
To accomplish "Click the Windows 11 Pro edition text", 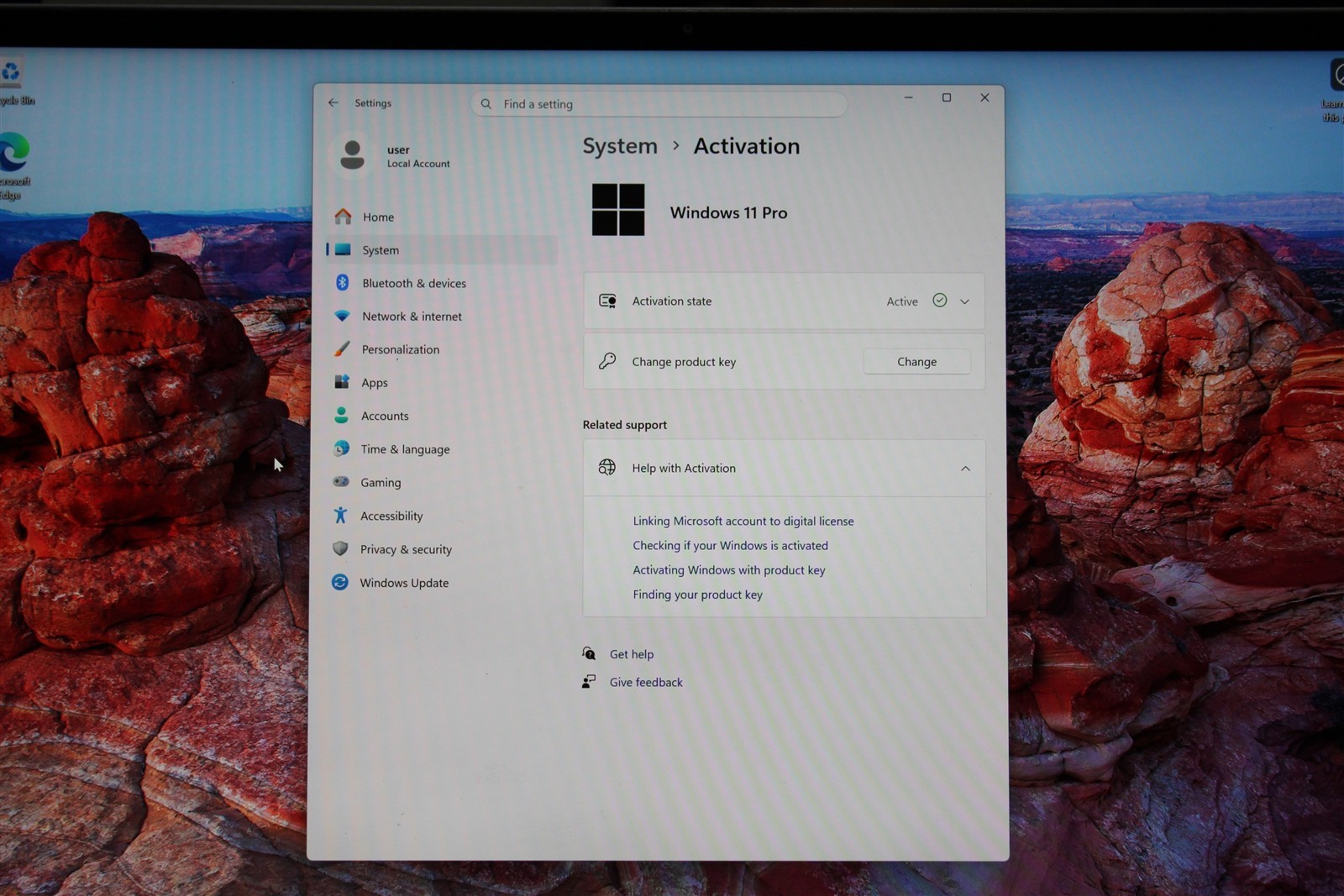I will [728, 212].
